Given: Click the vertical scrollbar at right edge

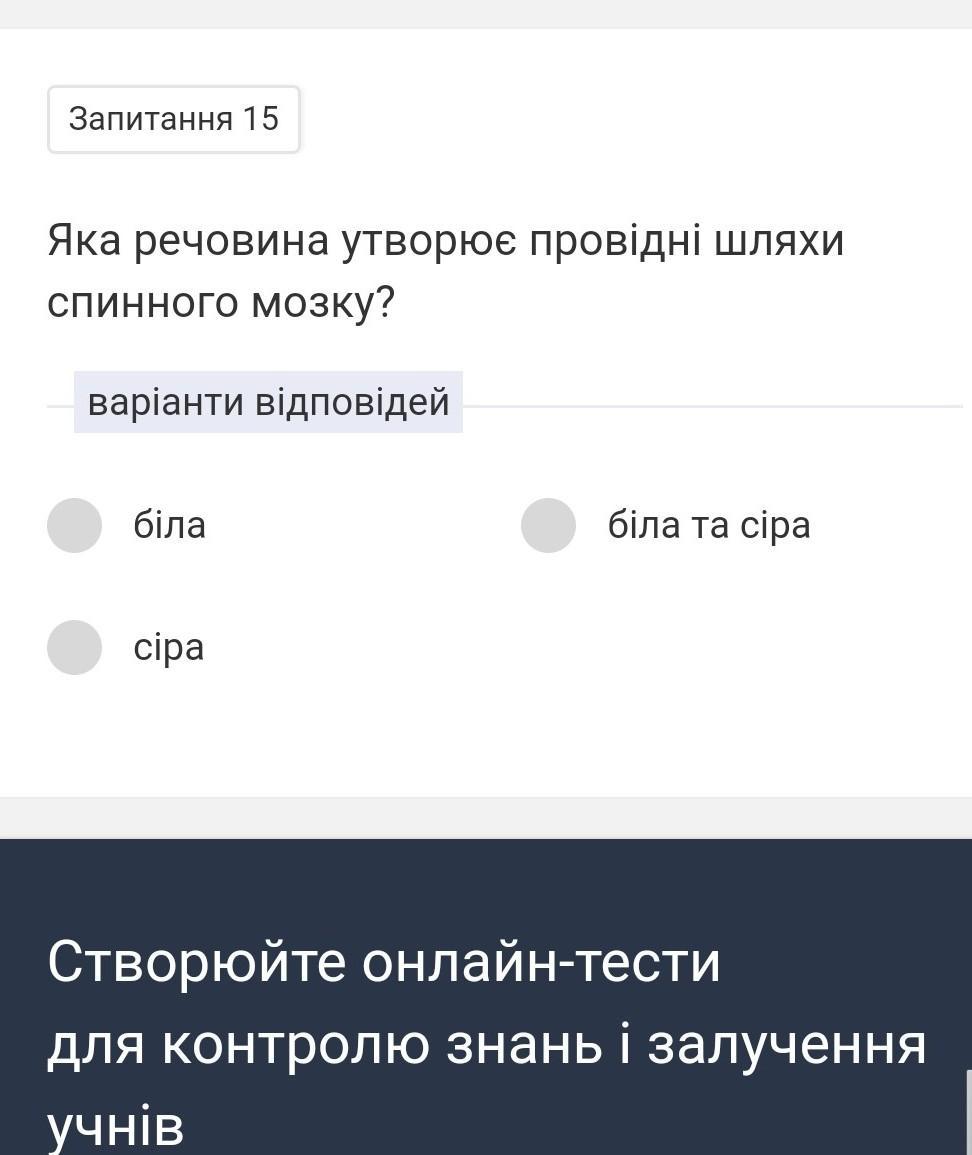Looking at the screenshot, I should pos(968,1110).
